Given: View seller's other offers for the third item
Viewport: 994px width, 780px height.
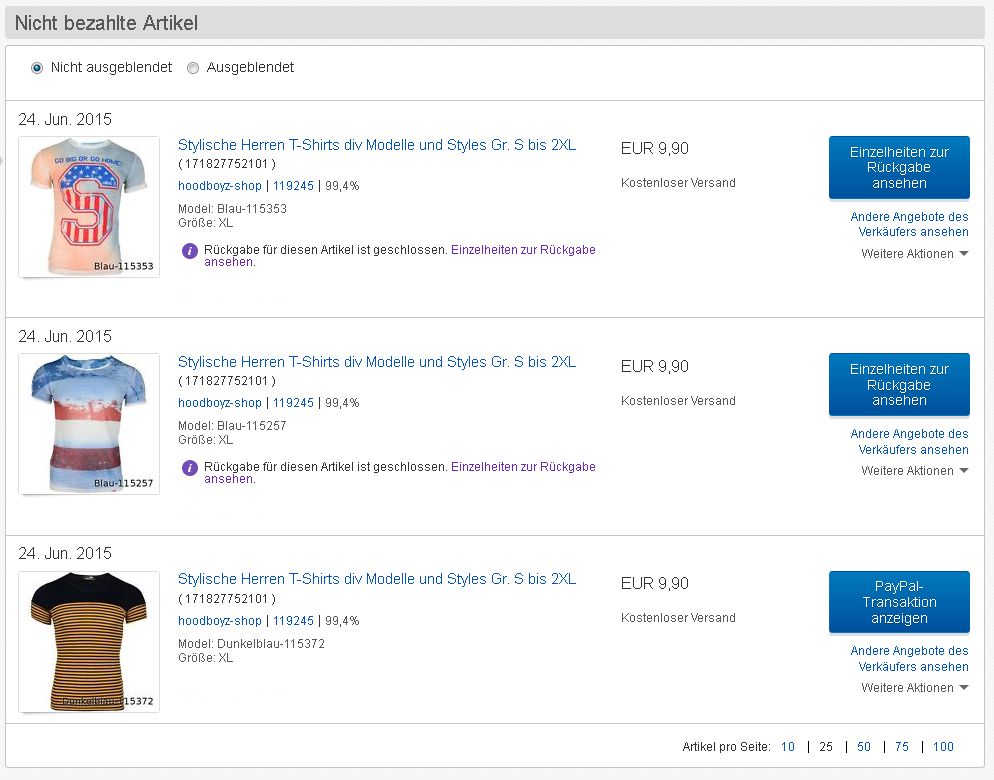Looking at the screenshot, I should (909, 659).
